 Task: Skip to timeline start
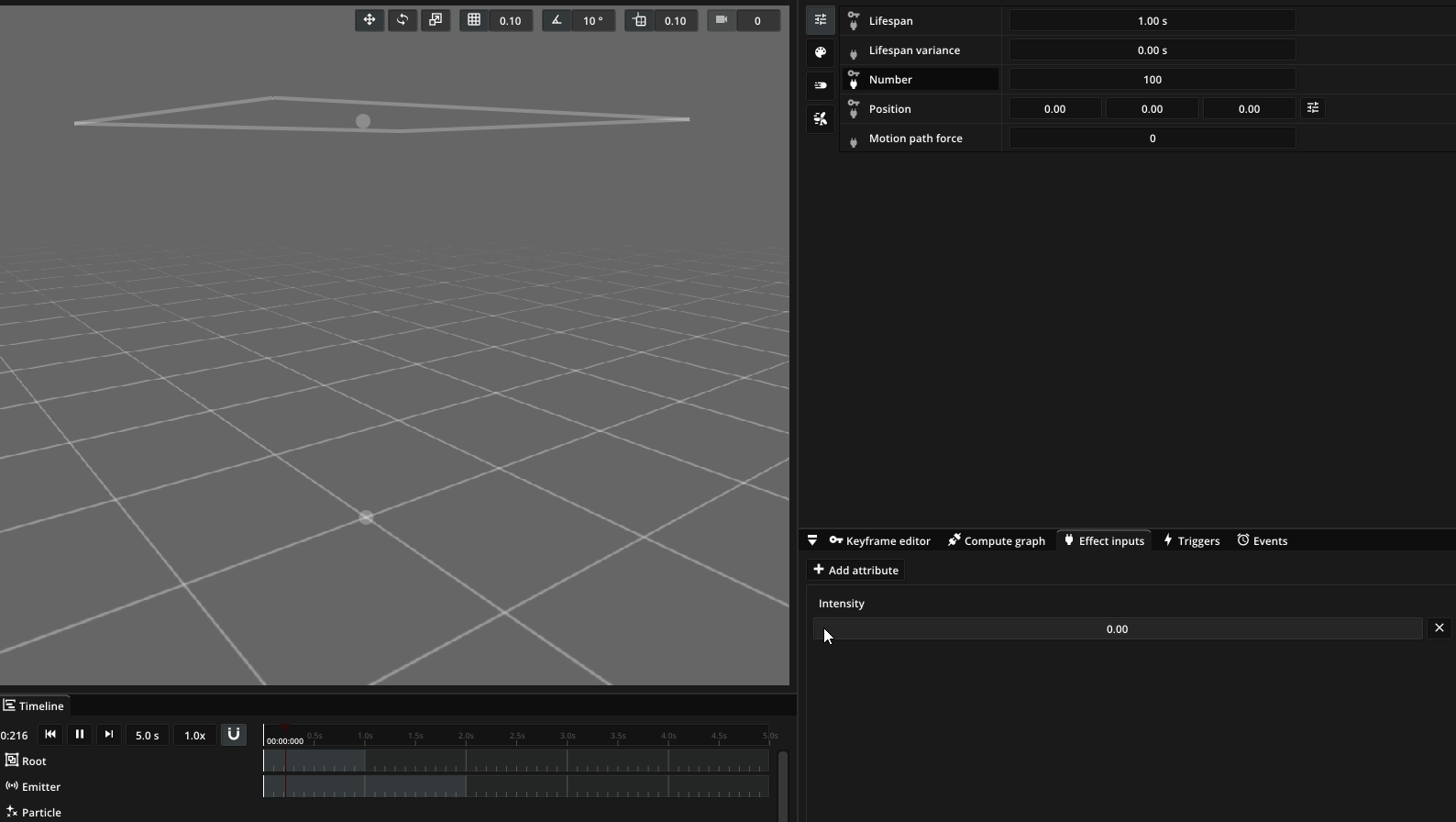(x=50, y=734)
